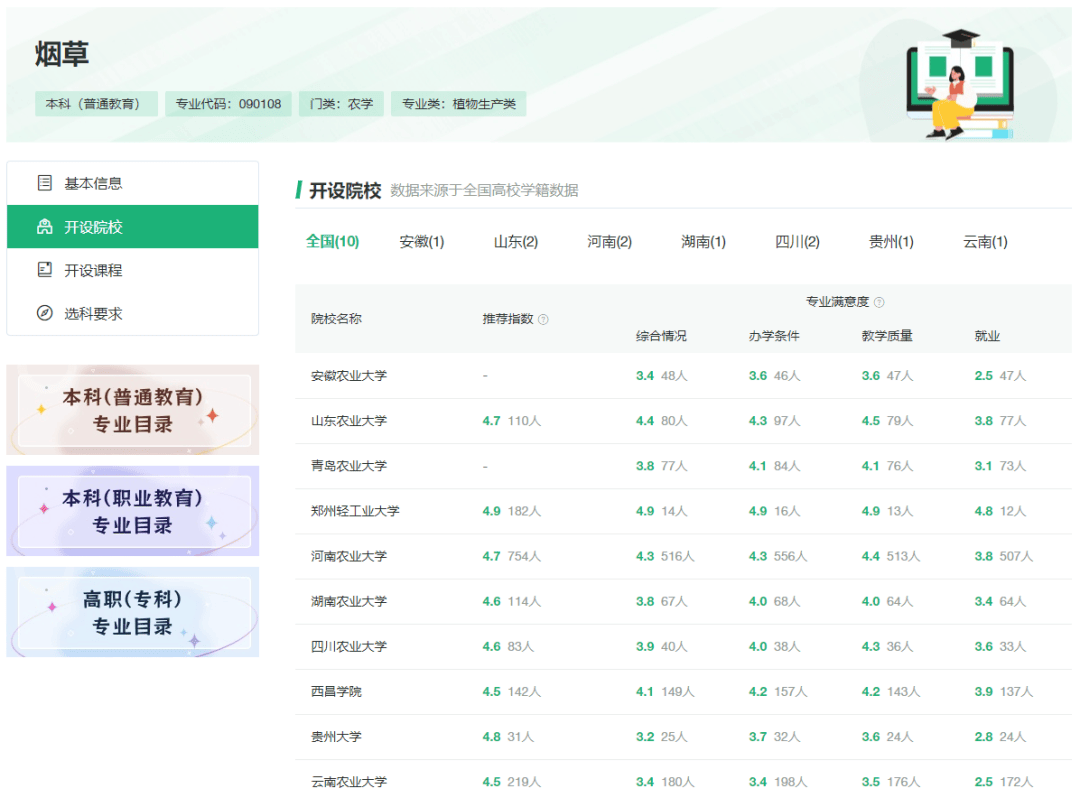The width and height of the screenshot is (1080, 807).
Task: Click the 基本信息 document icon
Action: [44, 183]
